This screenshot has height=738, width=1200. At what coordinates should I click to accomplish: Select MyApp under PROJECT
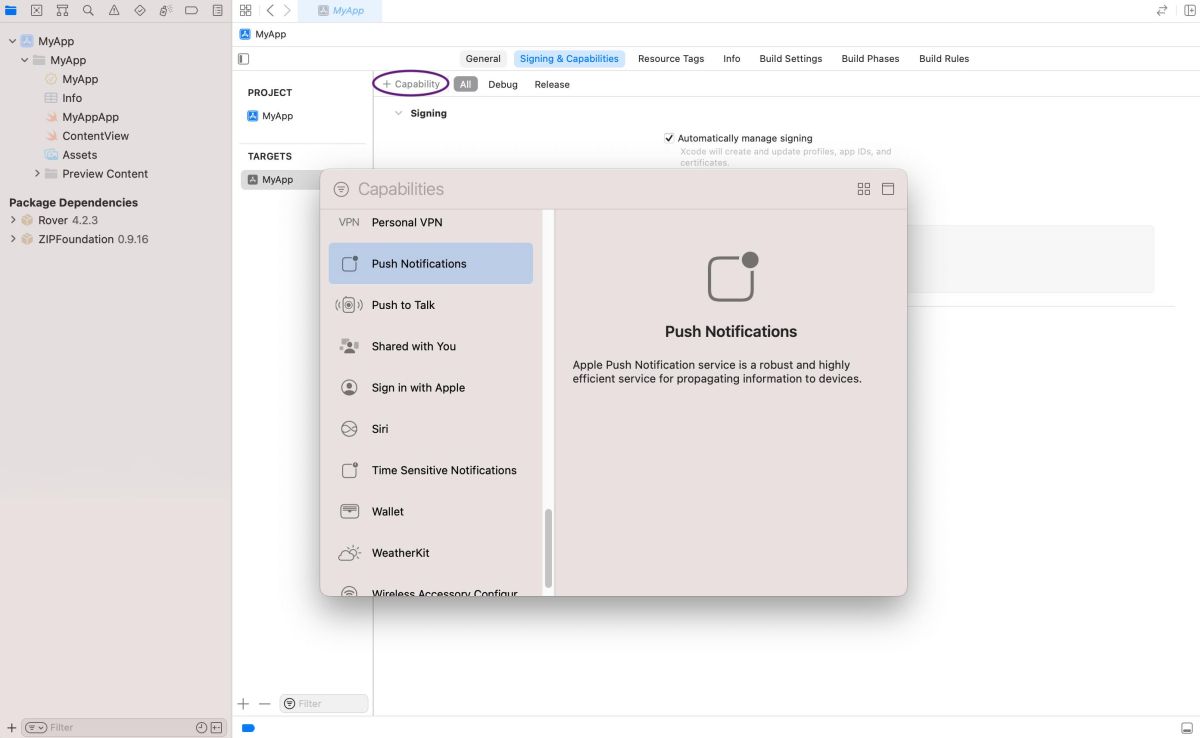pos(270,116)
